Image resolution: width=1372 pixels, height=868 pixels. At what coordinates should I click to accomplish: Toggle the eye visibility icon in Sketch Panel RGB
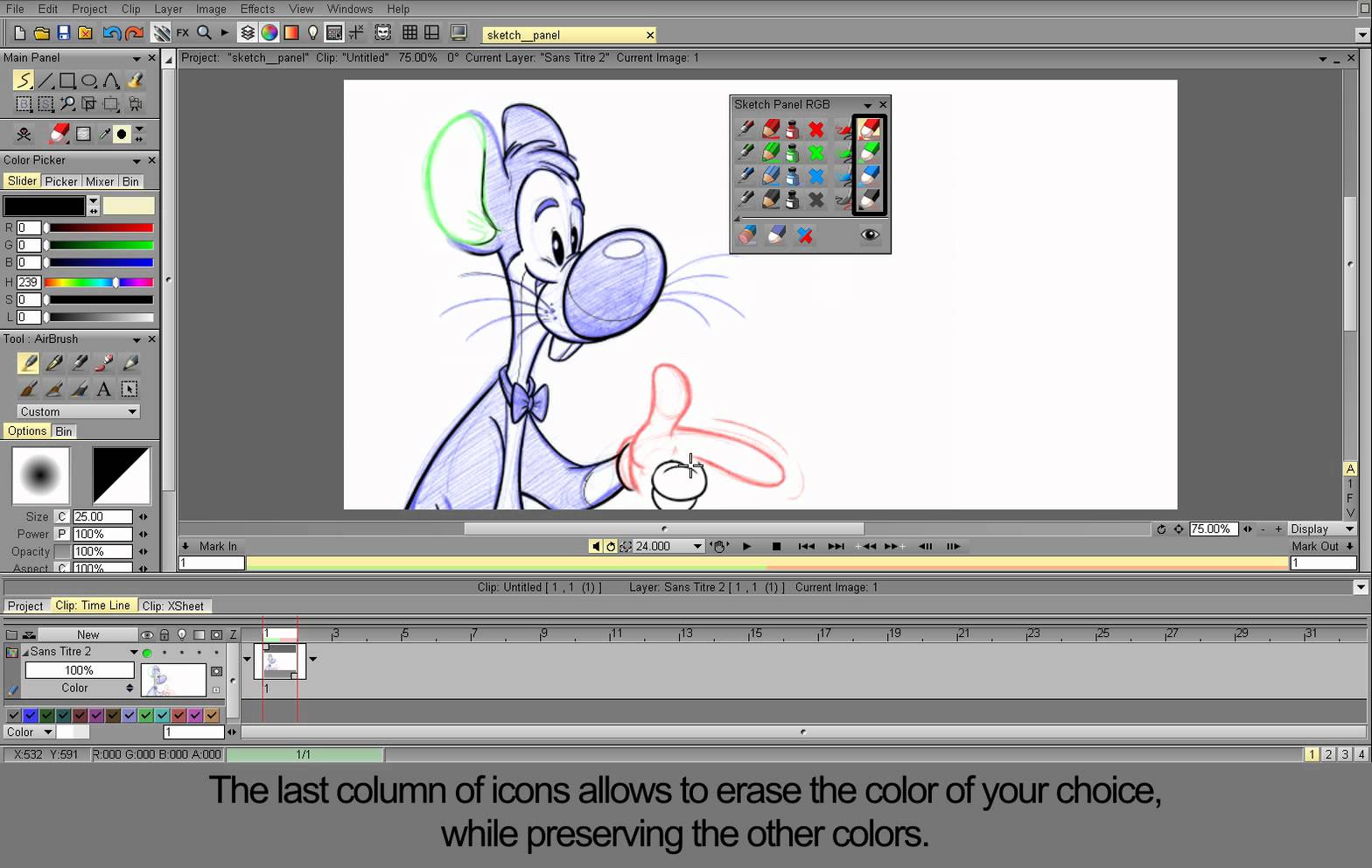click(869, 234)
